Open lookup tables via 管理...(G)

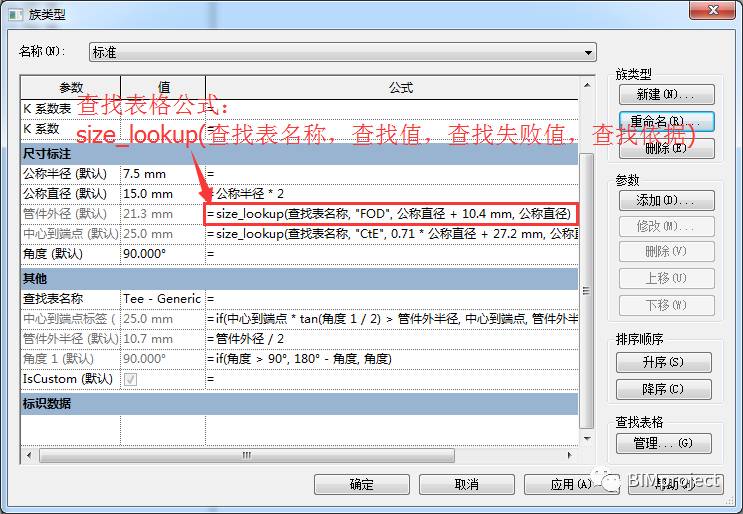click(663, 443)
